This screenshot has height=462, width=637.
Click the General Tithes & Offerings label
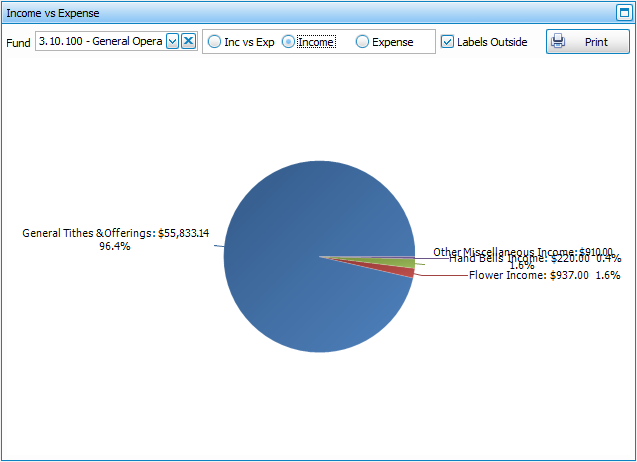115,233
